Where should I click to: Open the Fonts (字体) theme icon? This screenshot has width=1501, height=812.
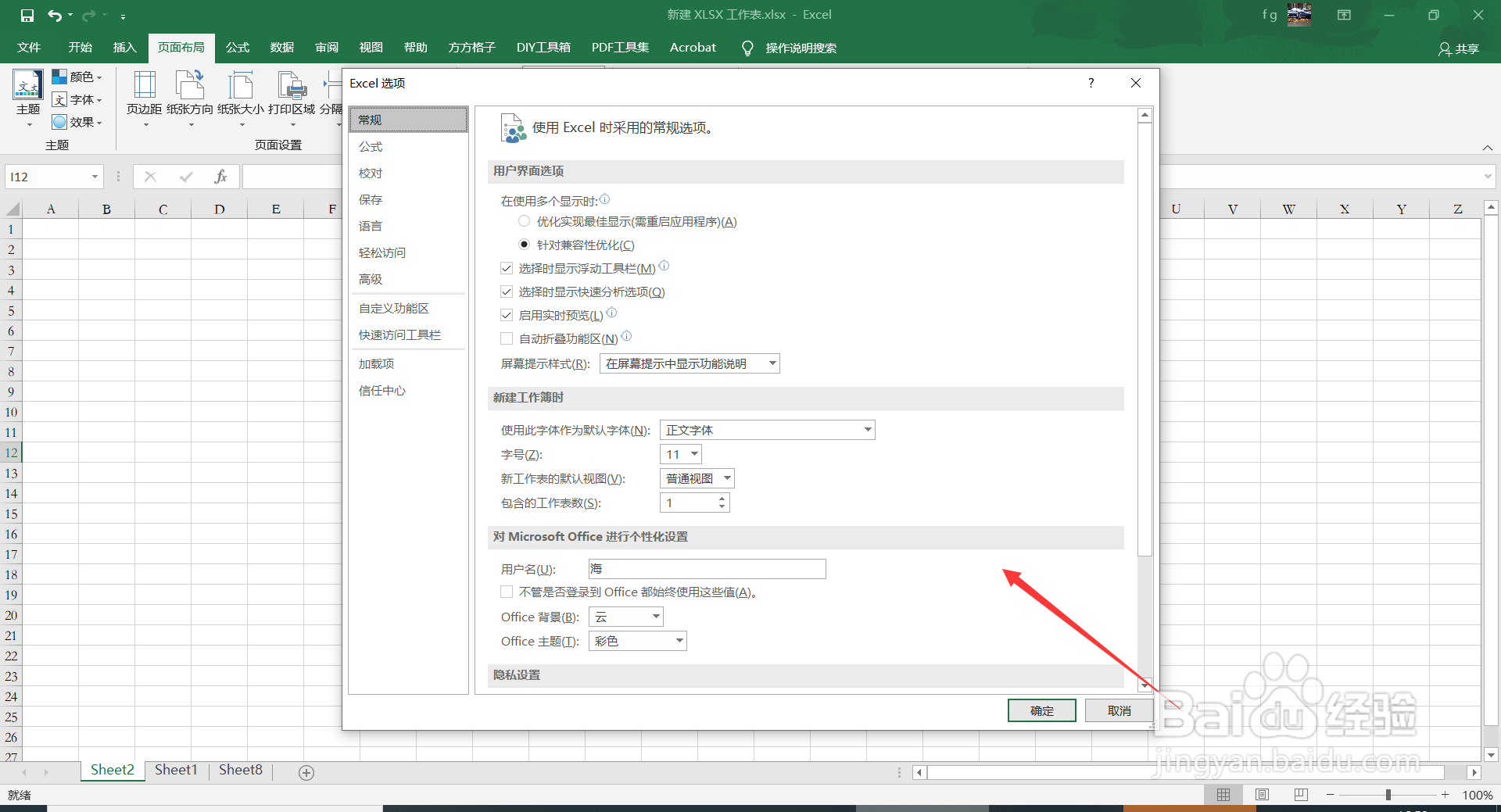coord(59,99)
